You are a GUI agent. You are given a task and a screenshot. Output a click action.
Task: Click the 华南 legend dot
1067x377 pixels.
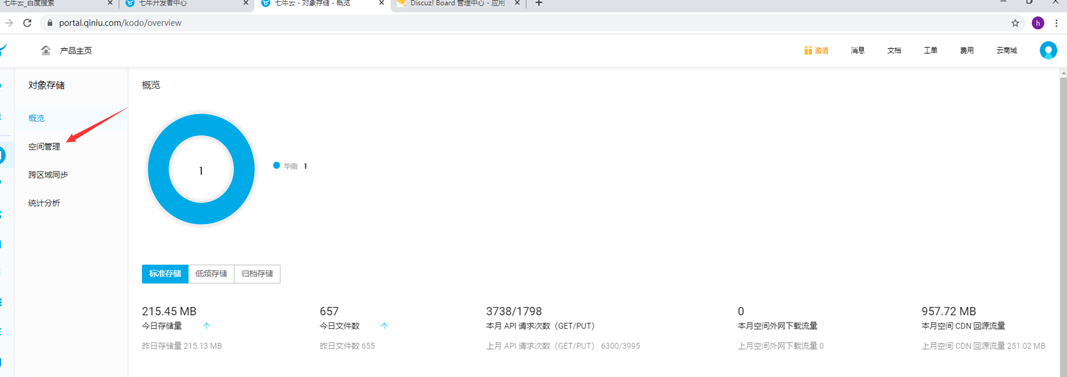pos(276,165)
